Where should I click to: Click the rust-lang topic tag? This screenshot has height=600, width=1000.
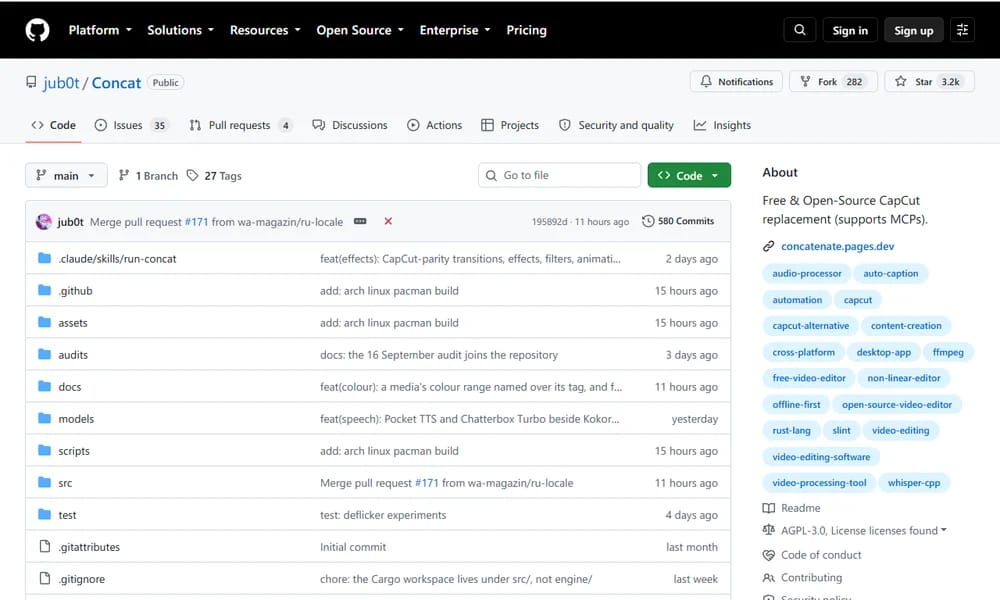tap(791, 430)
